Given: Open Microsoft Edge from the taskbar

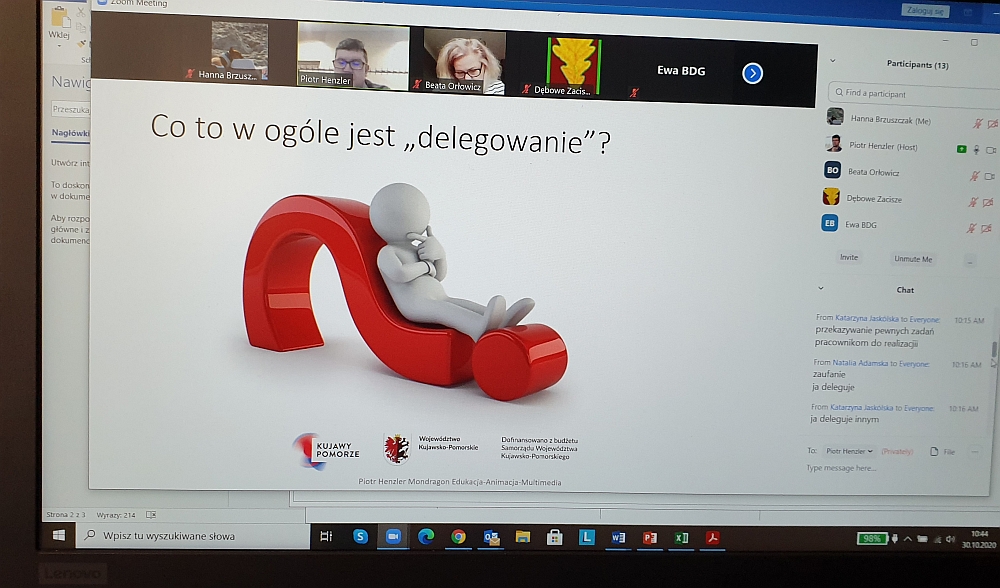Looking at the screenshot, I should (425, 537).
